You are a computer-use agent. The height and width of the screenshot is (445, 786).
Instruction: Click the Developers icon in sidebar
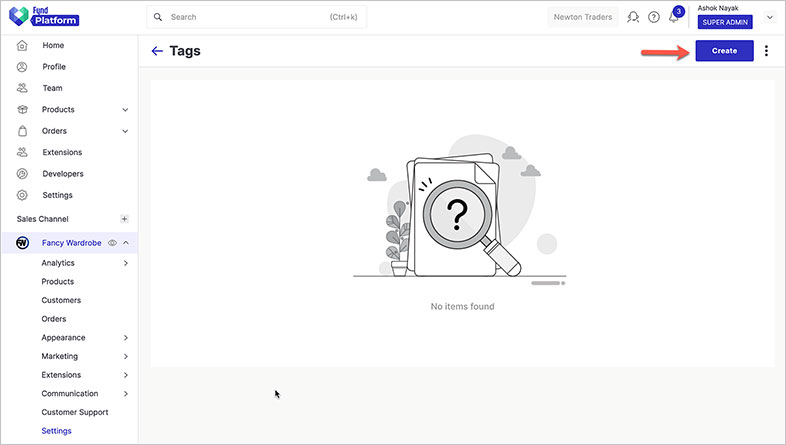(x=22, y=174)
